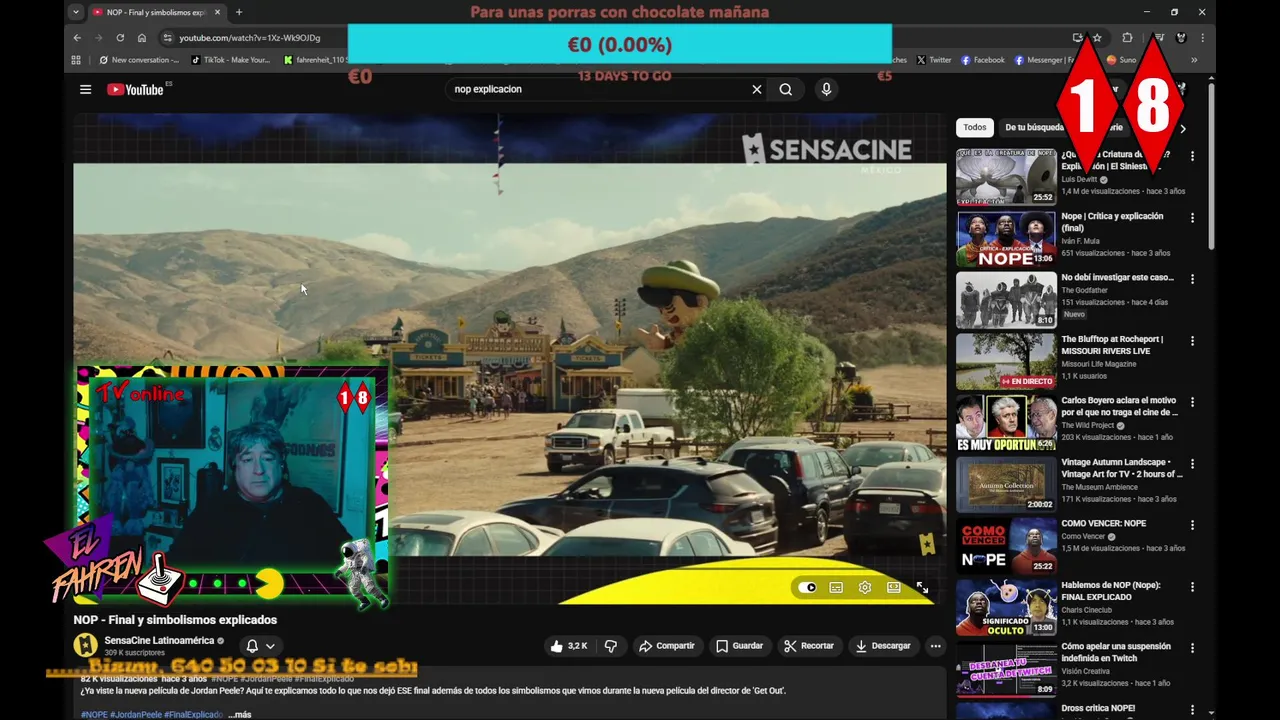Open SensaCine Latinoamérica channel avatar
This screenshot has width=1280, height=720.
pos(86,645)
